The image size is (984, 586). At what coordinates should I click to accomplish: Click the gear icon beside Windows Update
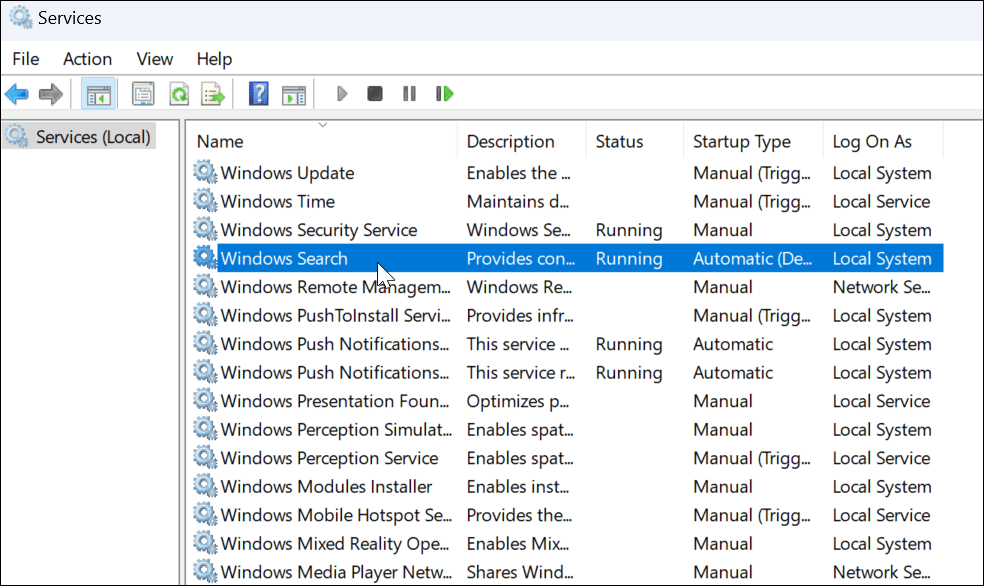coord(205,172)
